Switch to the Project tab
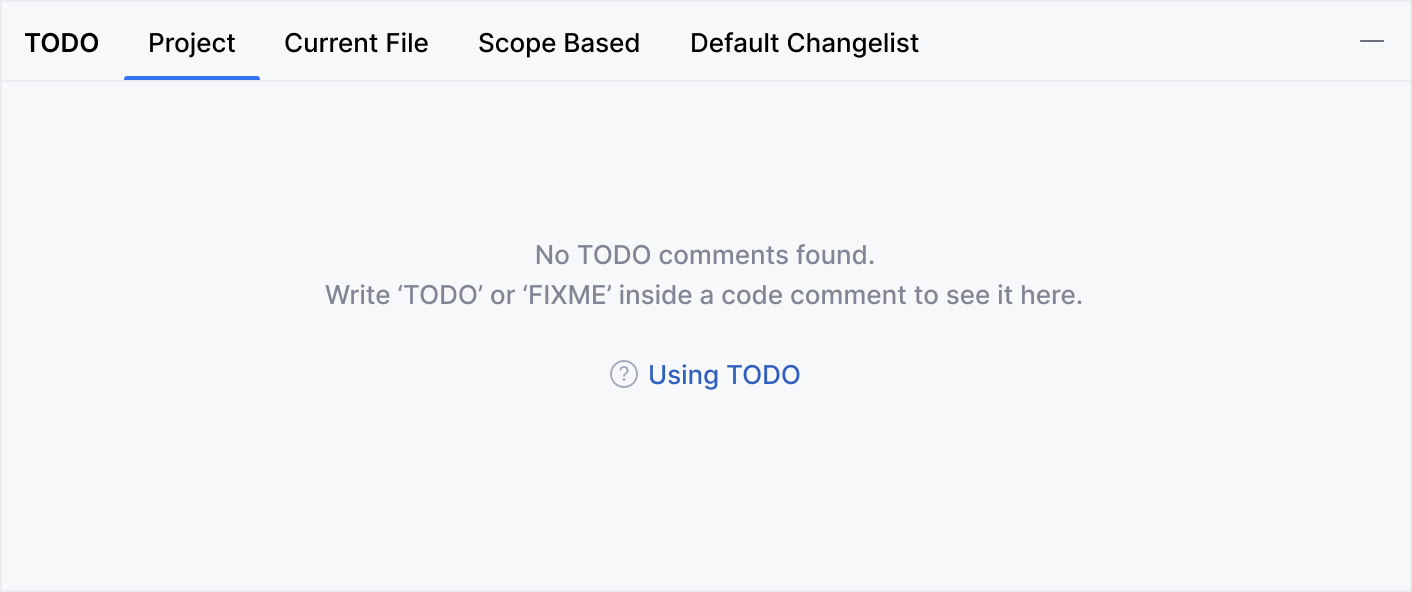The height and width of the screenshot is (592, 1412). (x=192, y=44)
